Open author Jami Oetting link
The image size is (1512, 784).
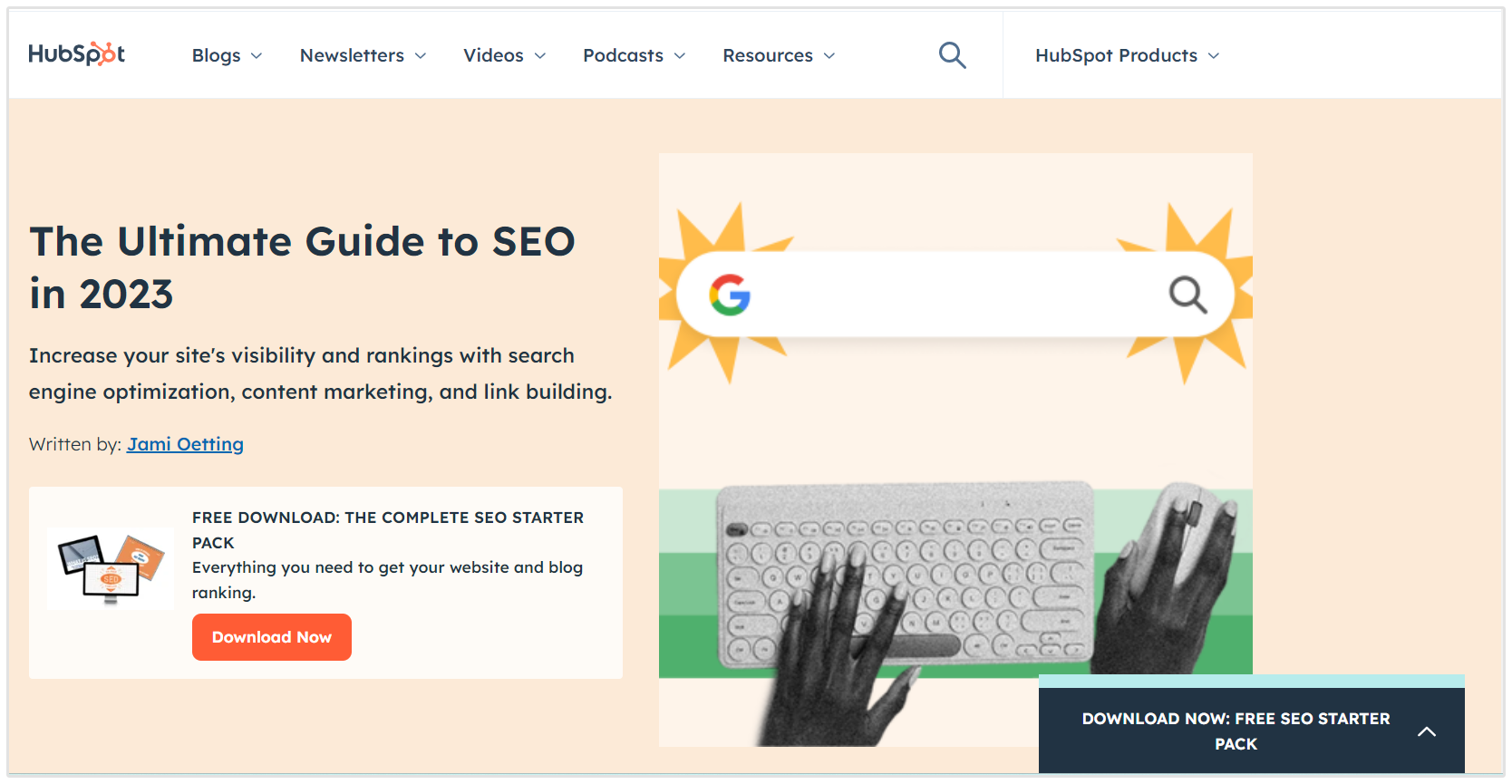click(185, 444)
